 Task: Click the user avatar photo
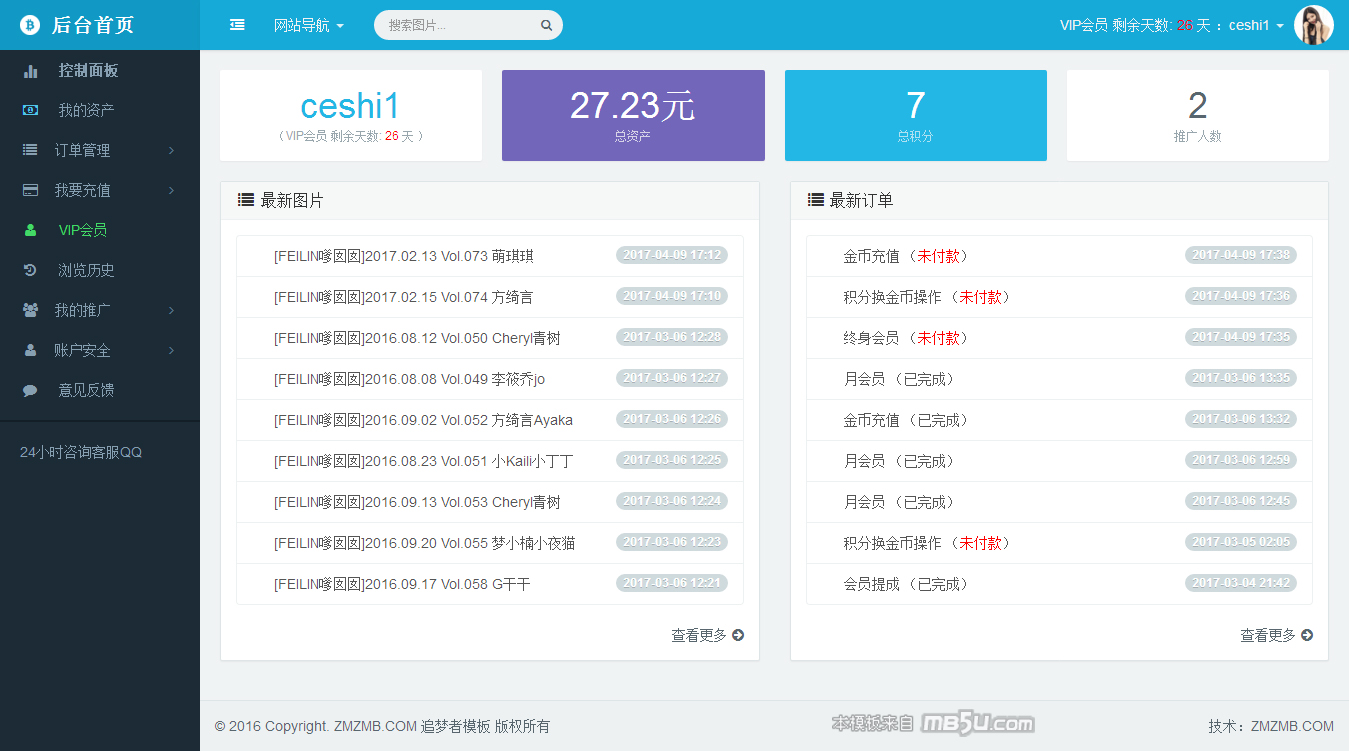pyautogui.click(x=1313, y=25)
